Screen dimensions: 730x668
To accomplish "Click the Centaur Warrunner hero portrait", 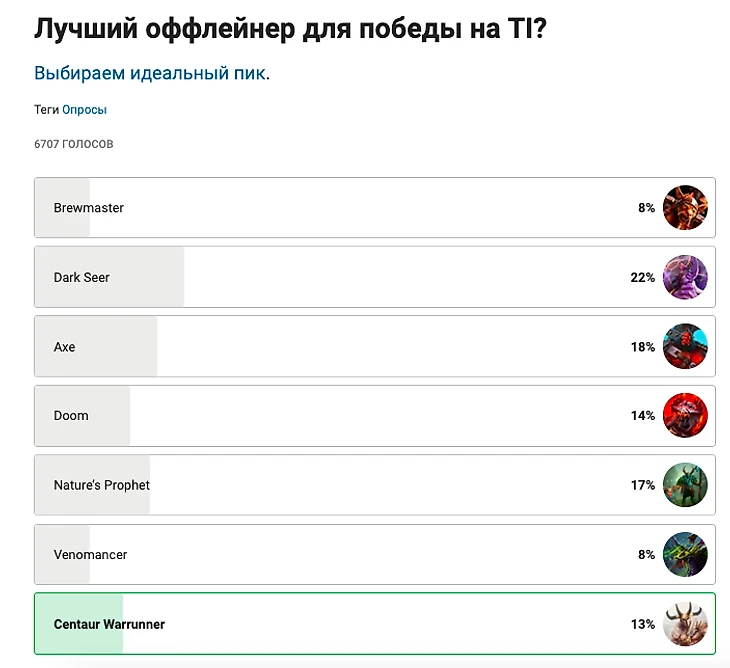I will [x=685, y=624].
